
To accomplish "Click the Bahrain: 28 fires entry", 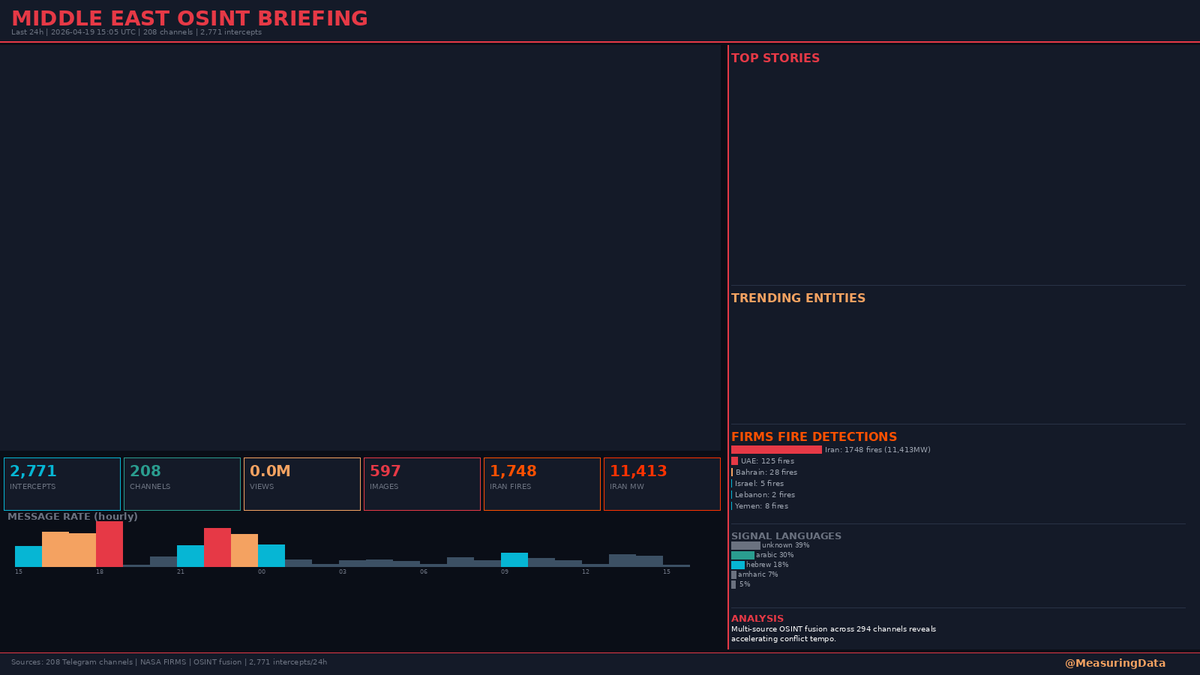I will point(764,472).
